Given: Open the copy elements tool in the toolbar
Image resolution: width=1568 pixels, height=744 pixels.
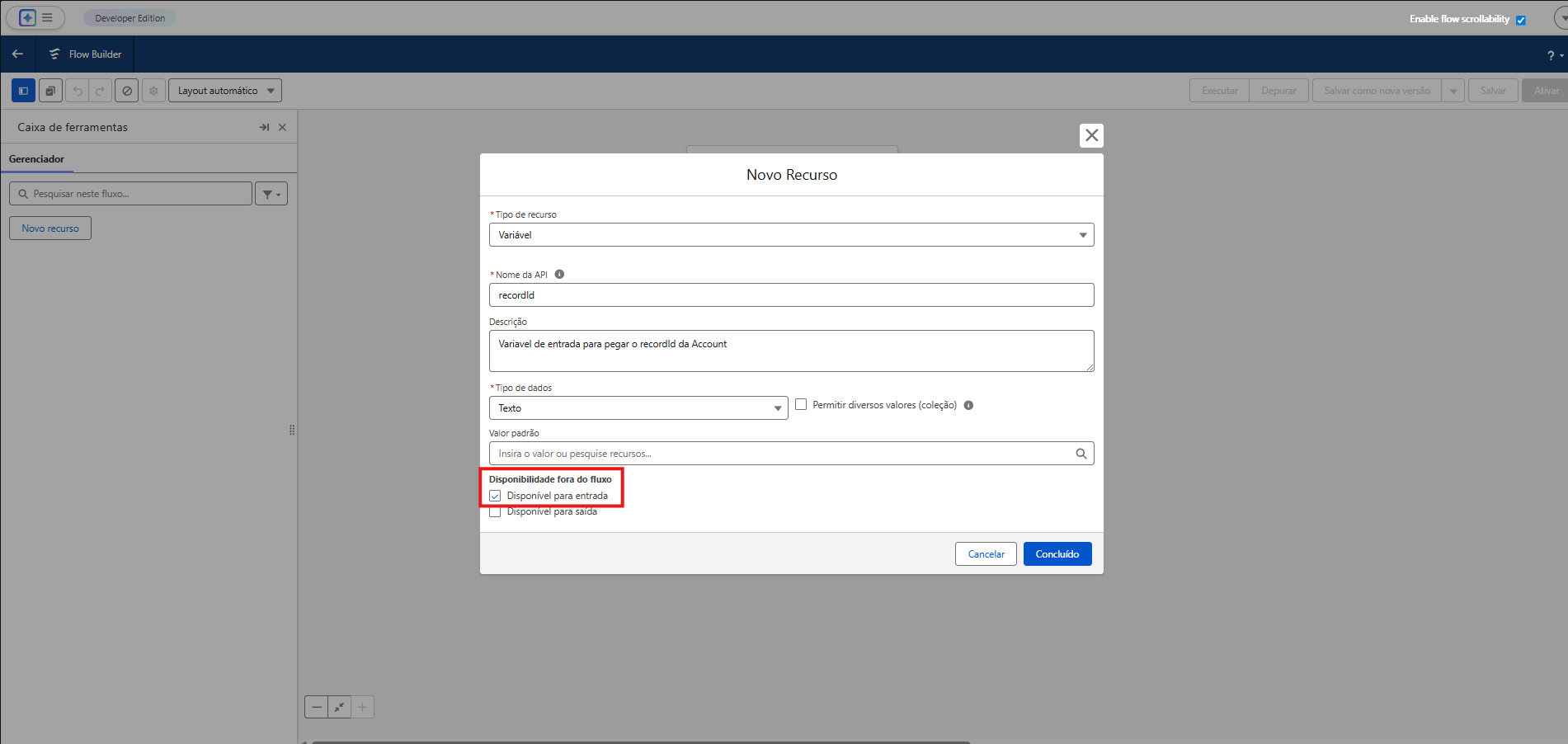Looking at the screenshot, I should click(50, 90).
